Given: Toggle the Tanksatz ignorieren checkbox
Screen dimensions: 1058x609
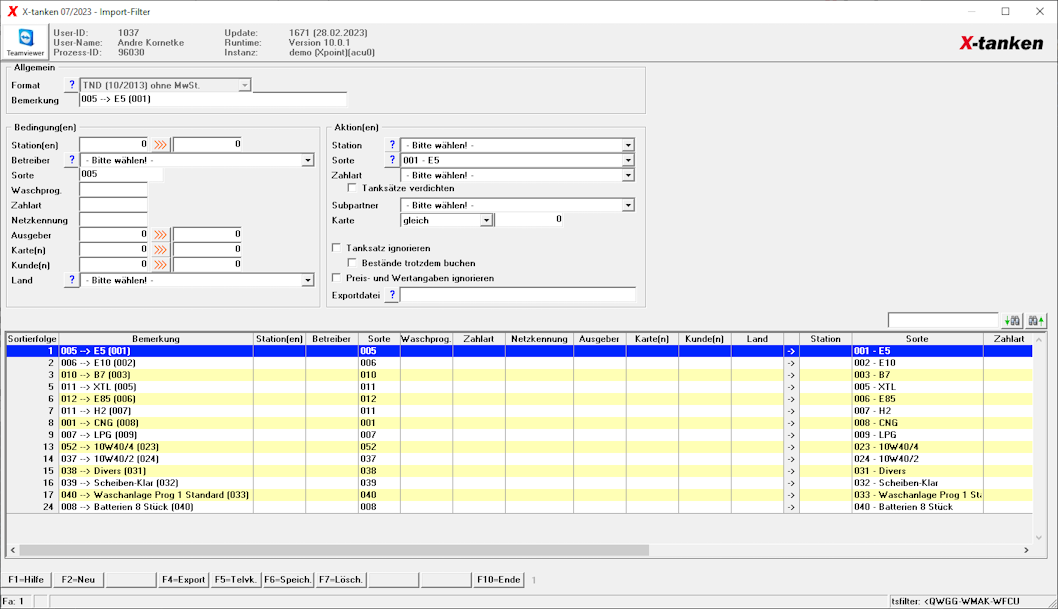Looking at the screenshot, I should pyautogui.click(x=336, y=248).
